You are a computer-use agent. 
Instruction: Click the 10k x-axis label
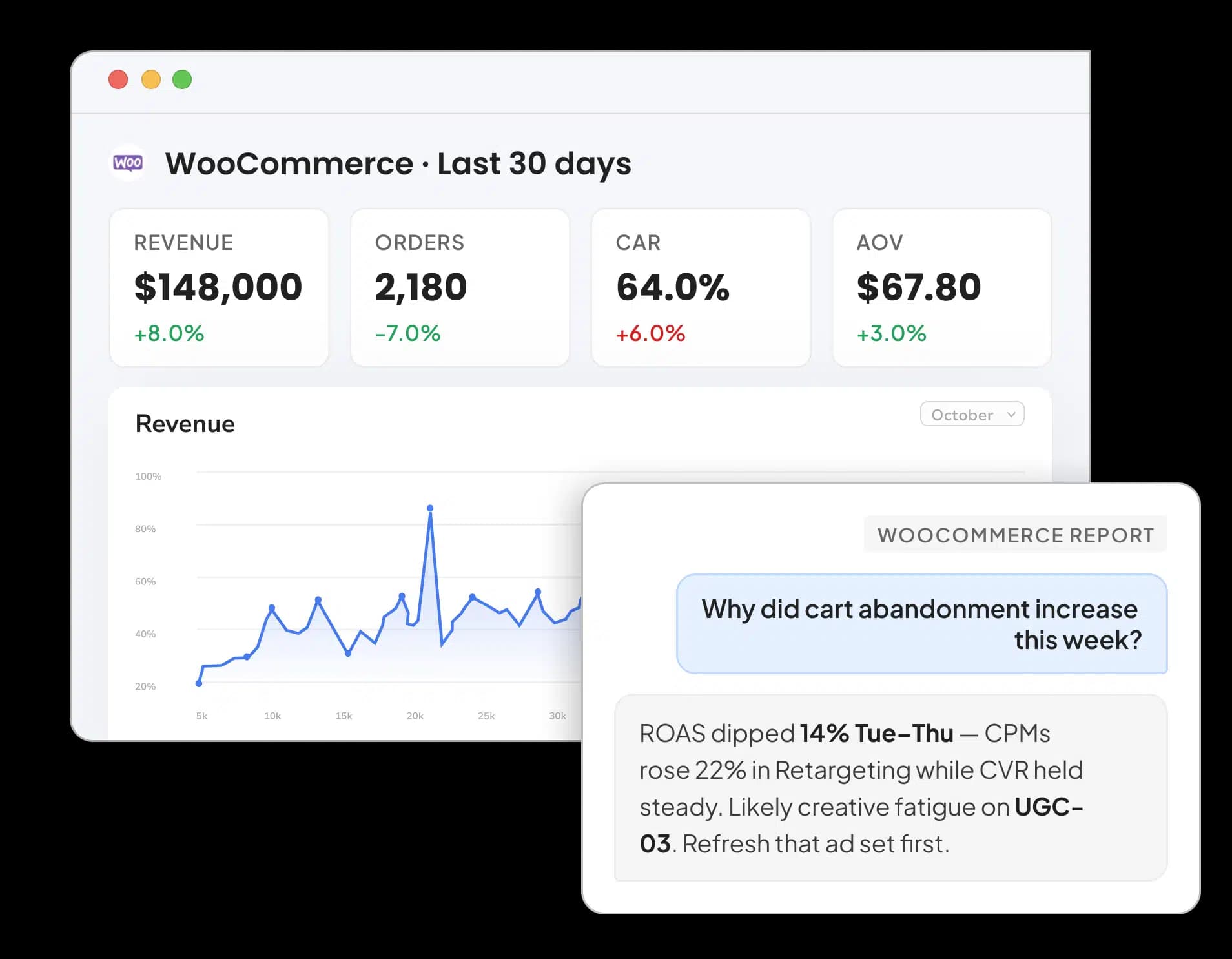point(272,716)
